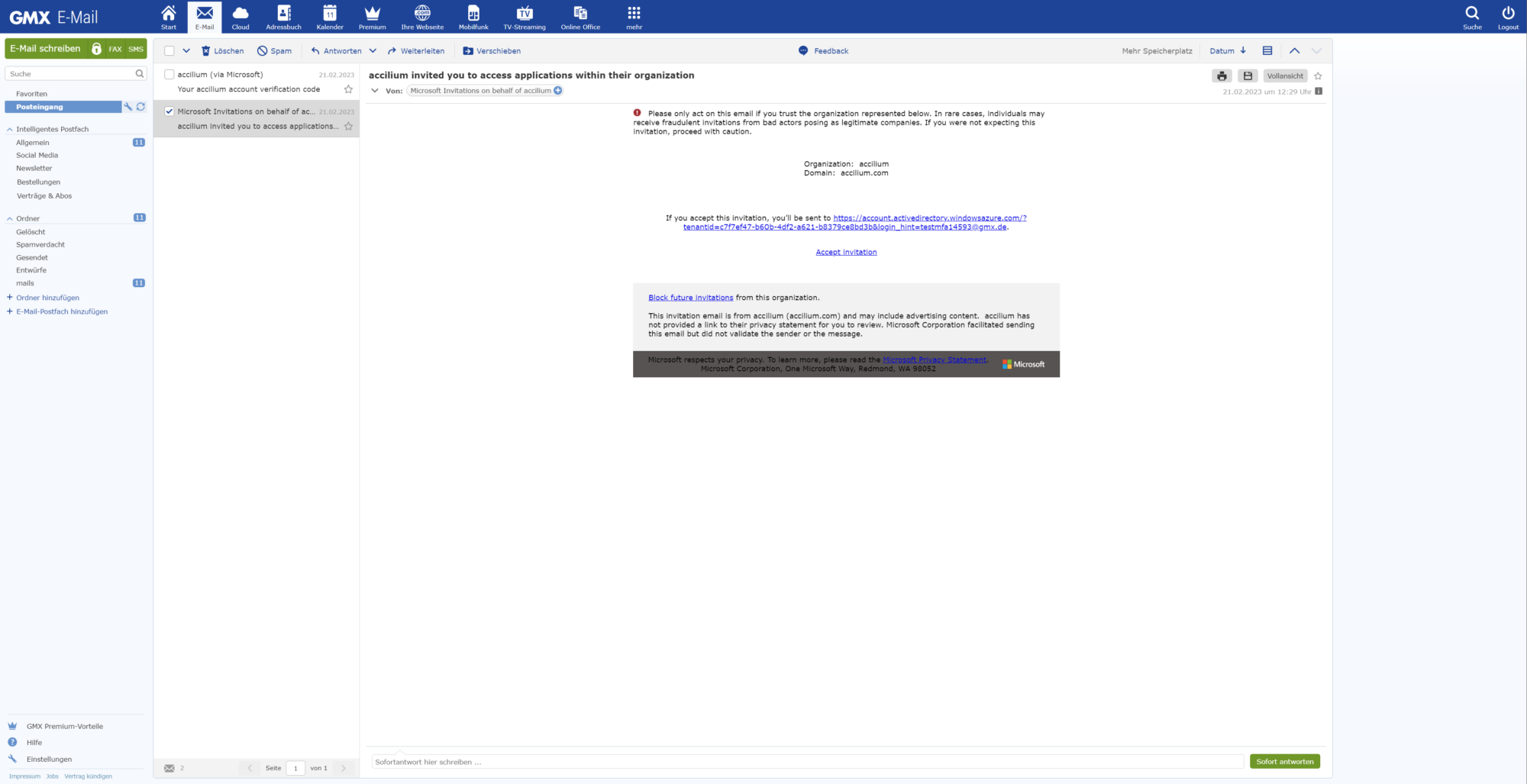Delete email with the Löschen button
This screenshot has height=784, width=1527.
(222, 51)
